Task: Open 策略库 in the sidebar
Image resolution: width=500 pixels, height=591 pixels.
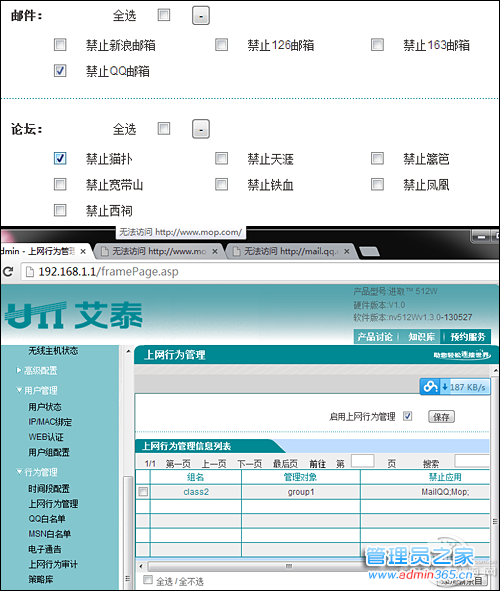Action: tap(41, 579)
